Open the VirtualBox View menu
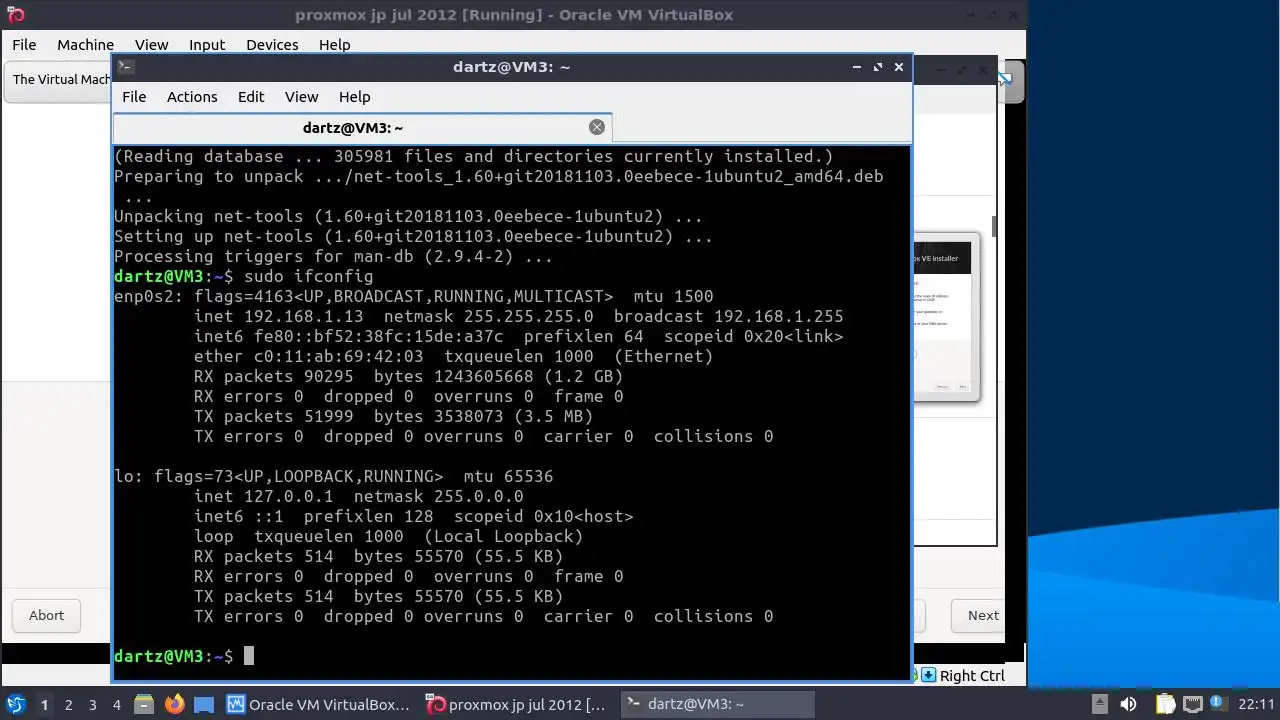Image resolution: width=1280 pixels, height=720 pixels. pyautogui.click(x=151, y=44)
